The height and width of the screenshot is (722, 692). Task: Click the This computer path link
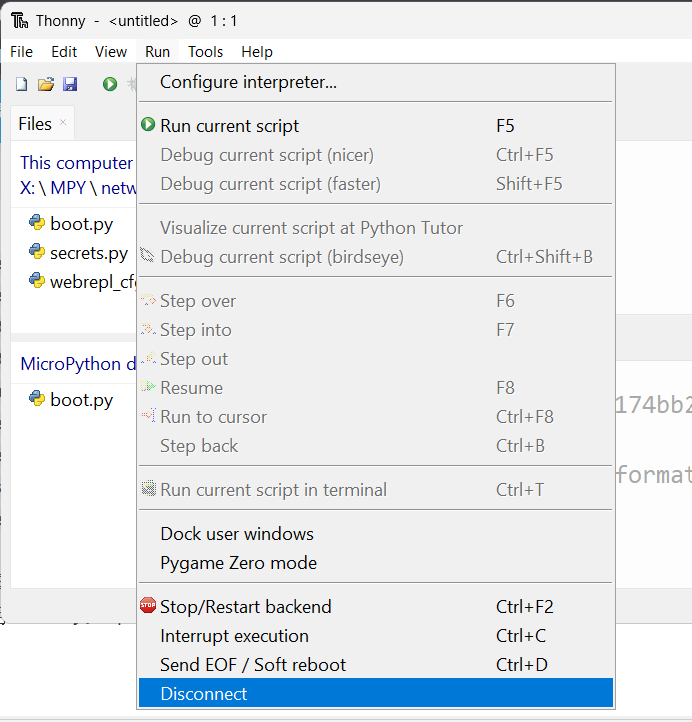pyautogui.click(x=76, y=163)
